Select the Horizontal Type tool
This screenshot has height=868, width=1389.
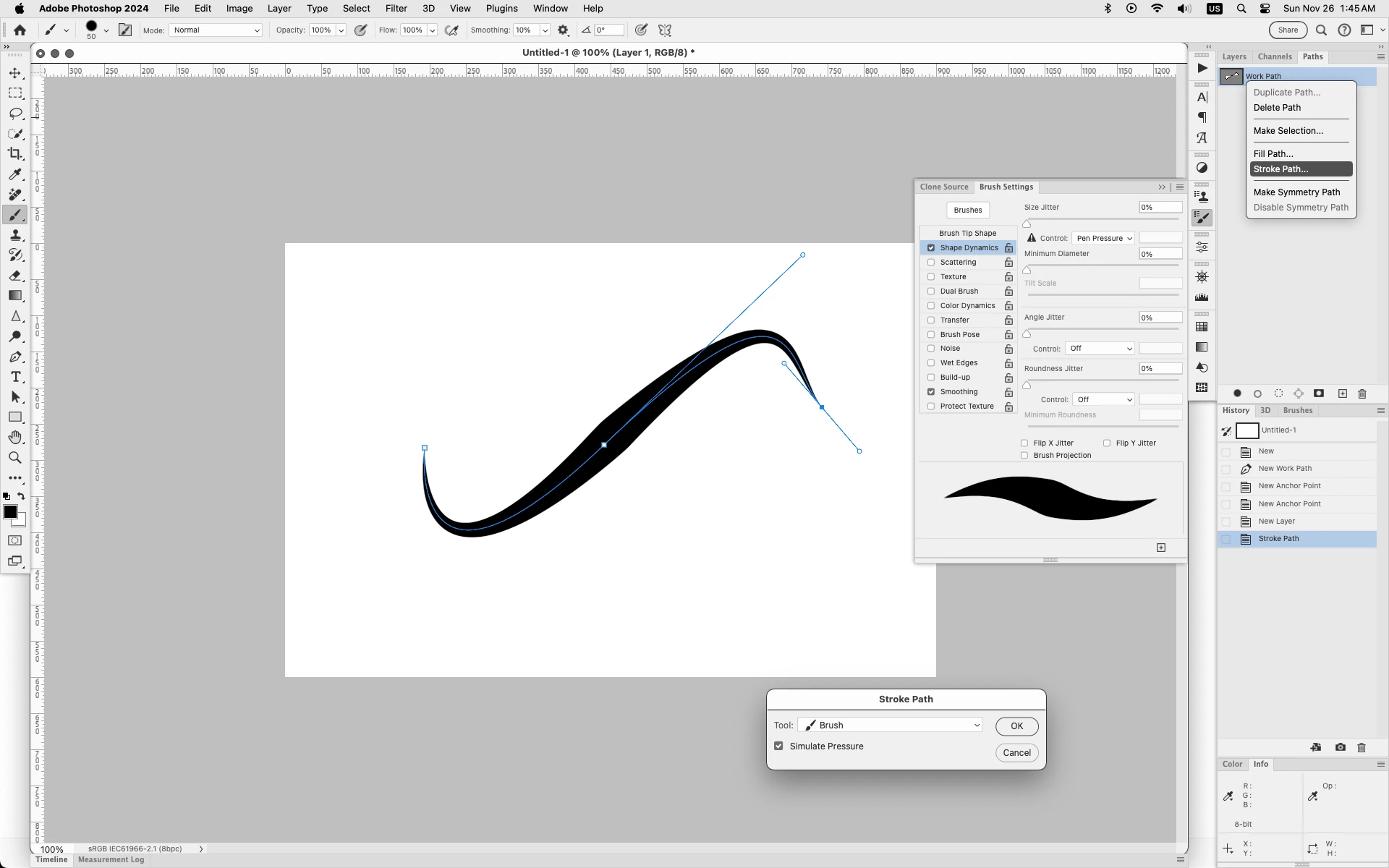pos(15,377)
